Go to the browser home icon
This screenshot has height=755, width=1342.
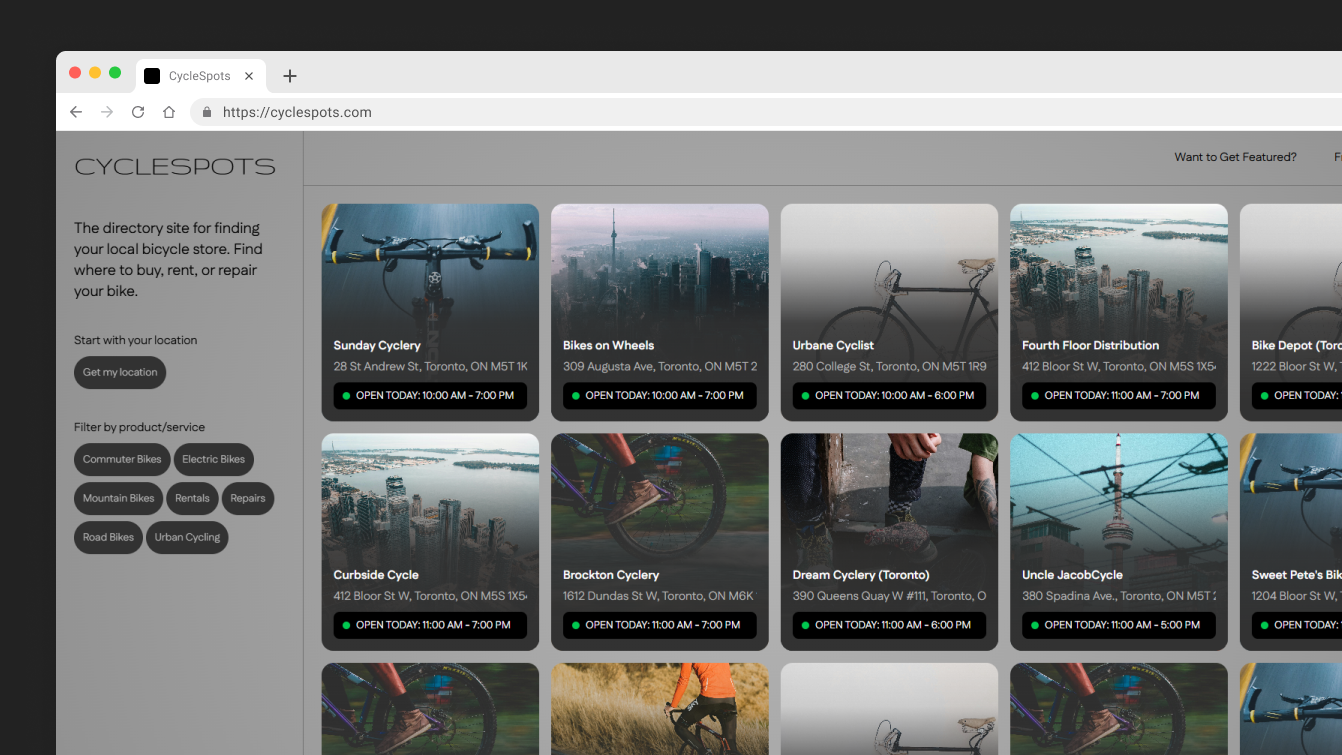[169, 112]
